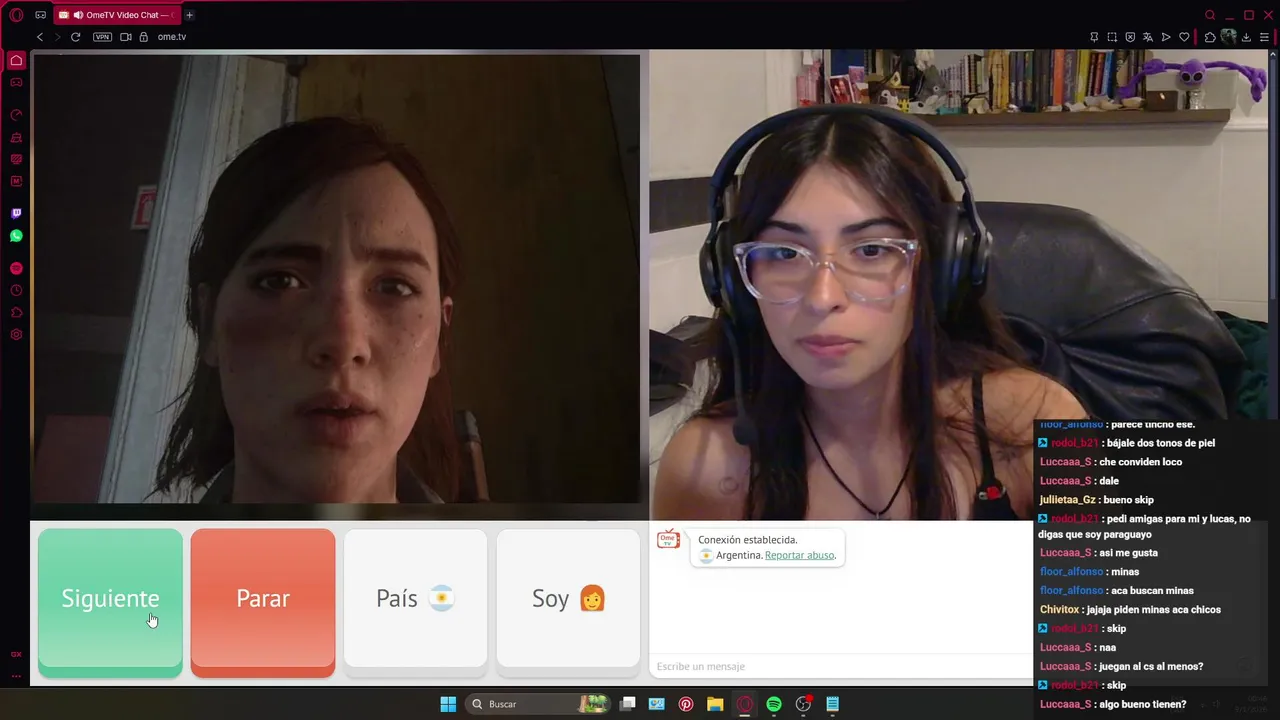Mute the OmeTV tab audio icon
This screenshot has width=1280, height=720.
(78, 15)
